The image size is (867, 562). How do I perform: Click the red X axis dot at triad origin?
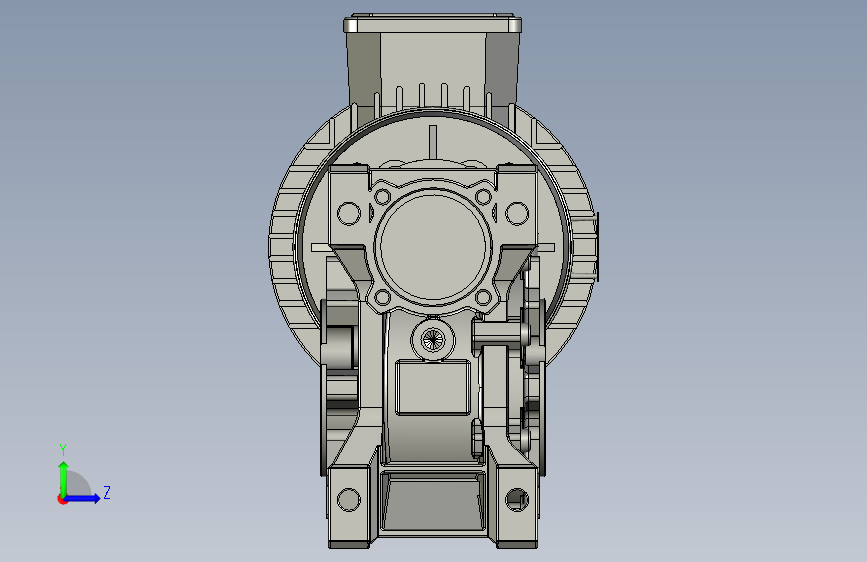tap(62, 499)
